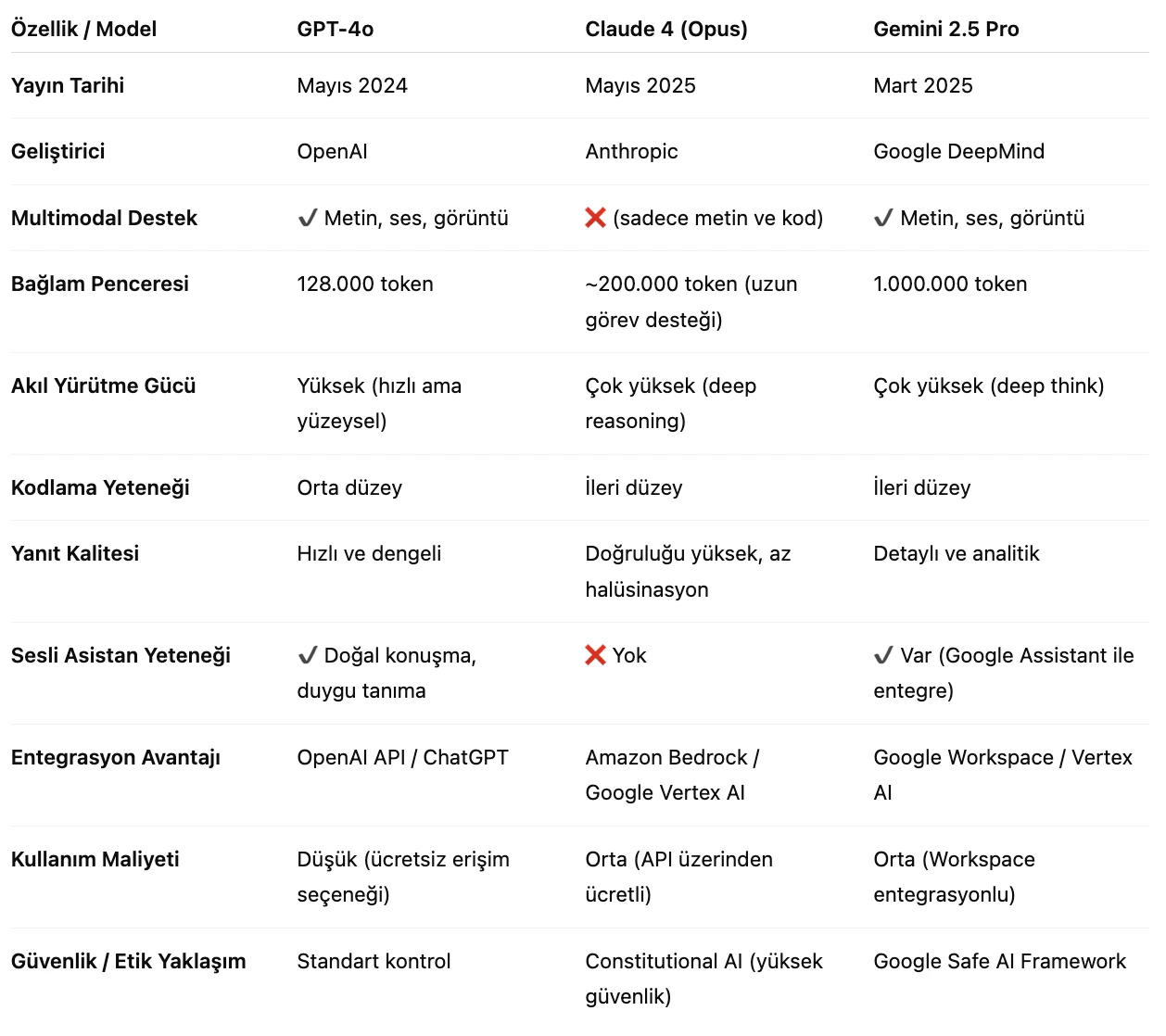
Task: Click the "1.000.000 token" cell
Action: coord(950,284)
